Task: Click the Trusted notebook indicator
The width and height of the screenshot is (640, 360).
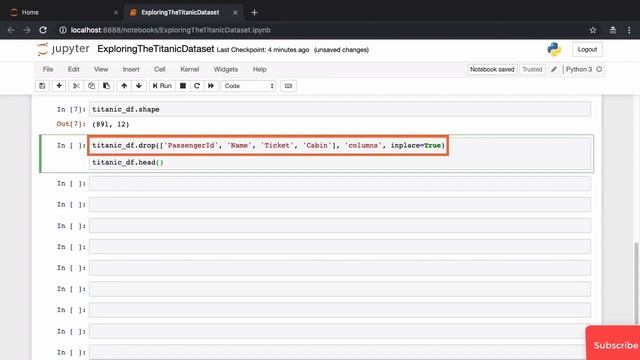Action: coord(532,69)
